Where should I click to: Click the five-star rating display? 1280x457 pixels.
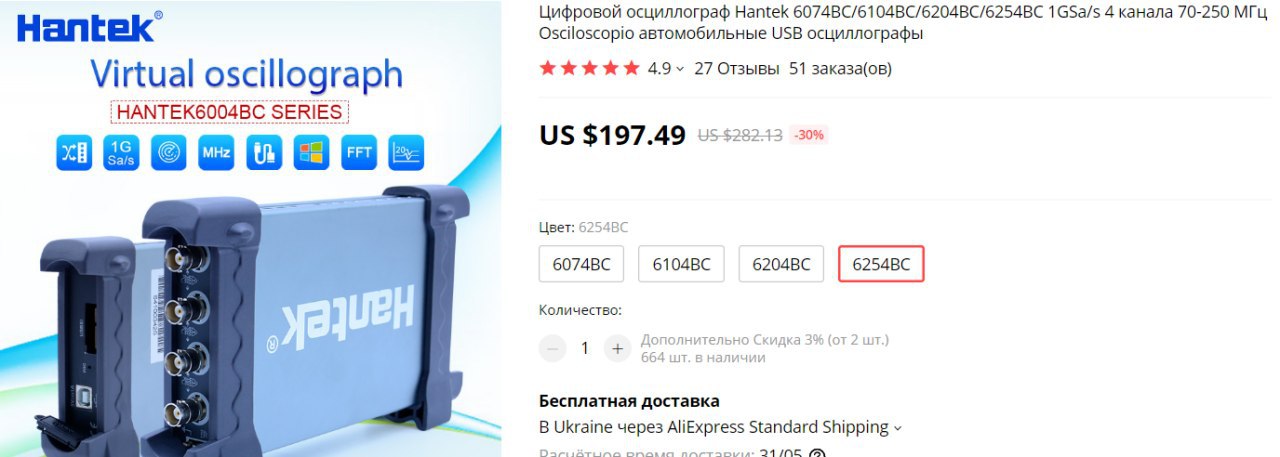tap(589, 69)
